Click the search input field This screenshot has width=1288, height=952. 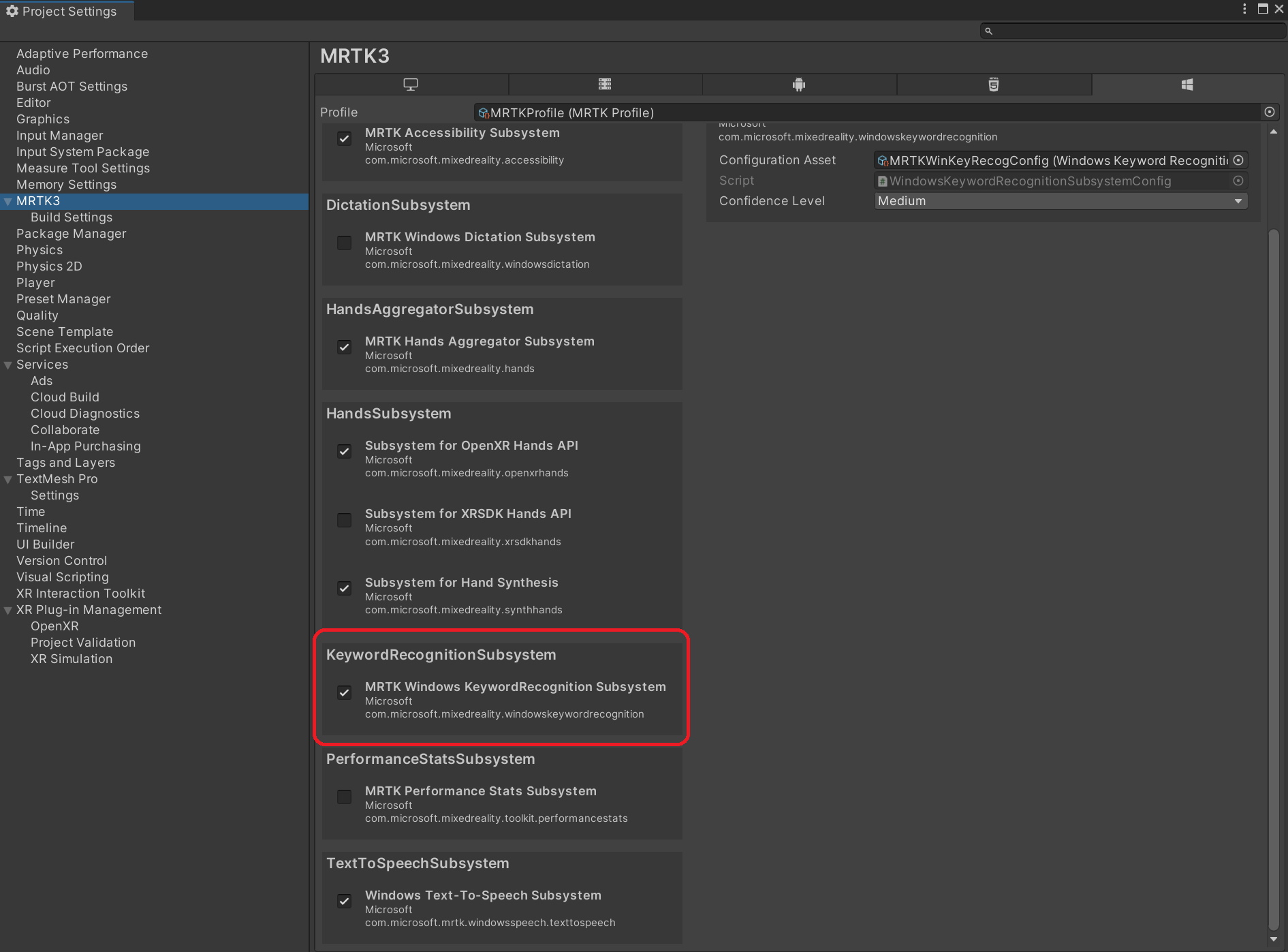pyautogui.click(x=1132, y=31)
